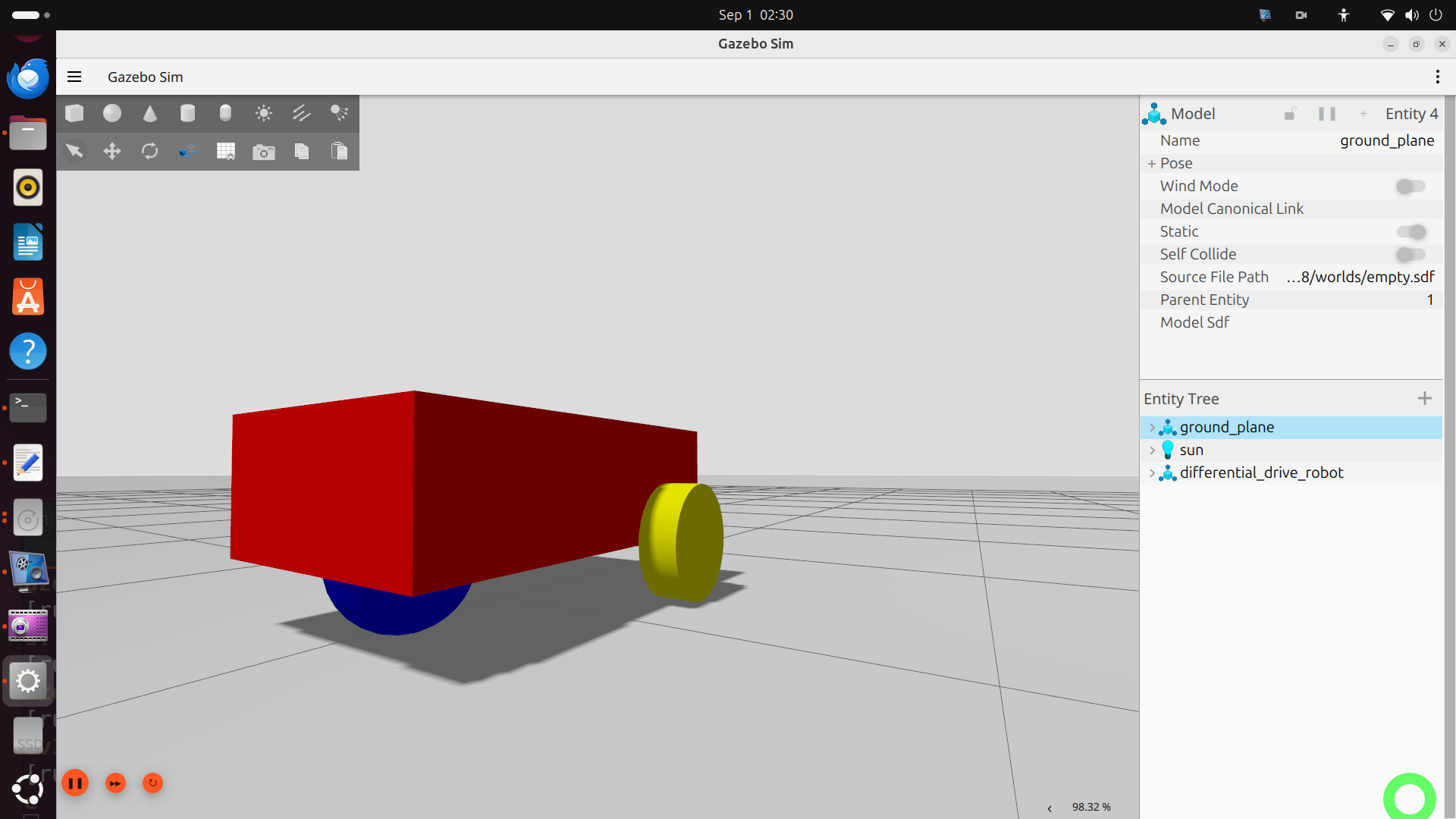1456x819 pixels.
Task: Toggle the Self Collide switch
Action: (1410, 254)
